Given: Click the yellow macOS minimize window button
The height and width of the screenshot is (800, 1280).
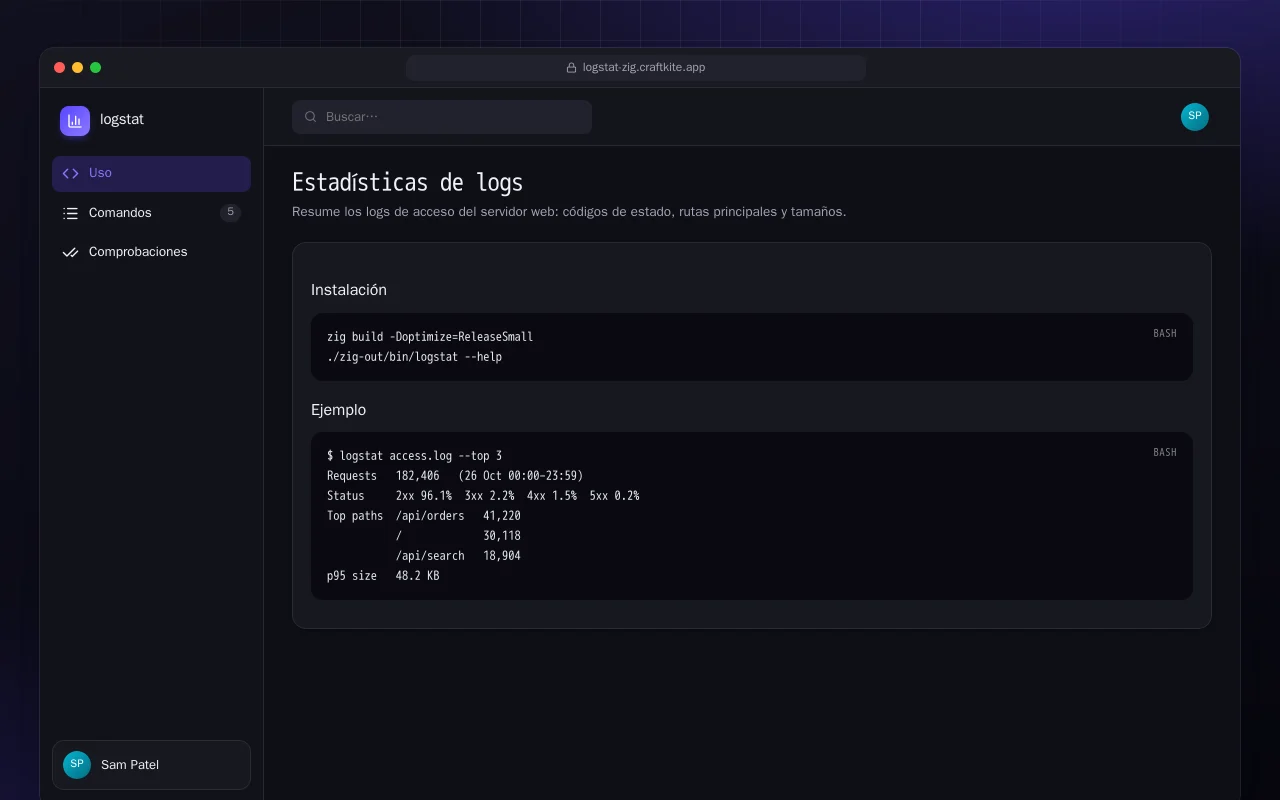Looking at the screenshot, I should click(x=78, y=68).
